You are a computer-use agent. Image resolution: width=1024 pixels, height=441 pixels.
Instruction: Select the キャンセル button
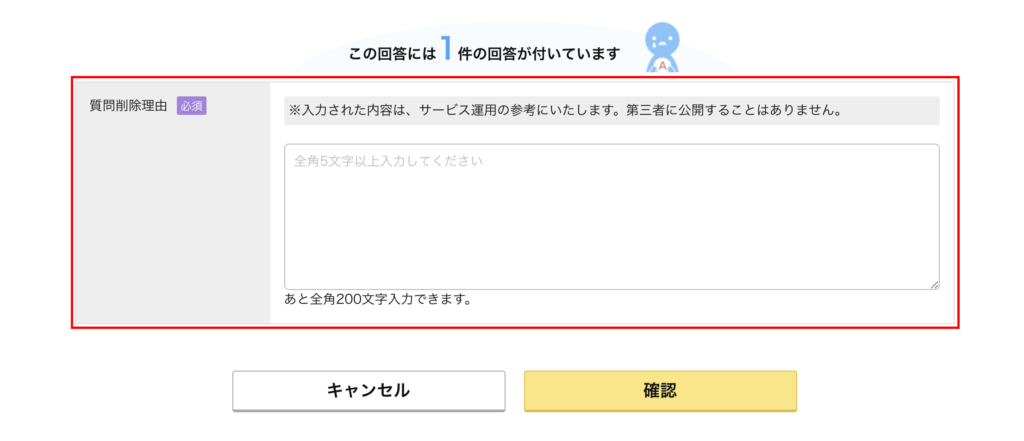[368, 391]
